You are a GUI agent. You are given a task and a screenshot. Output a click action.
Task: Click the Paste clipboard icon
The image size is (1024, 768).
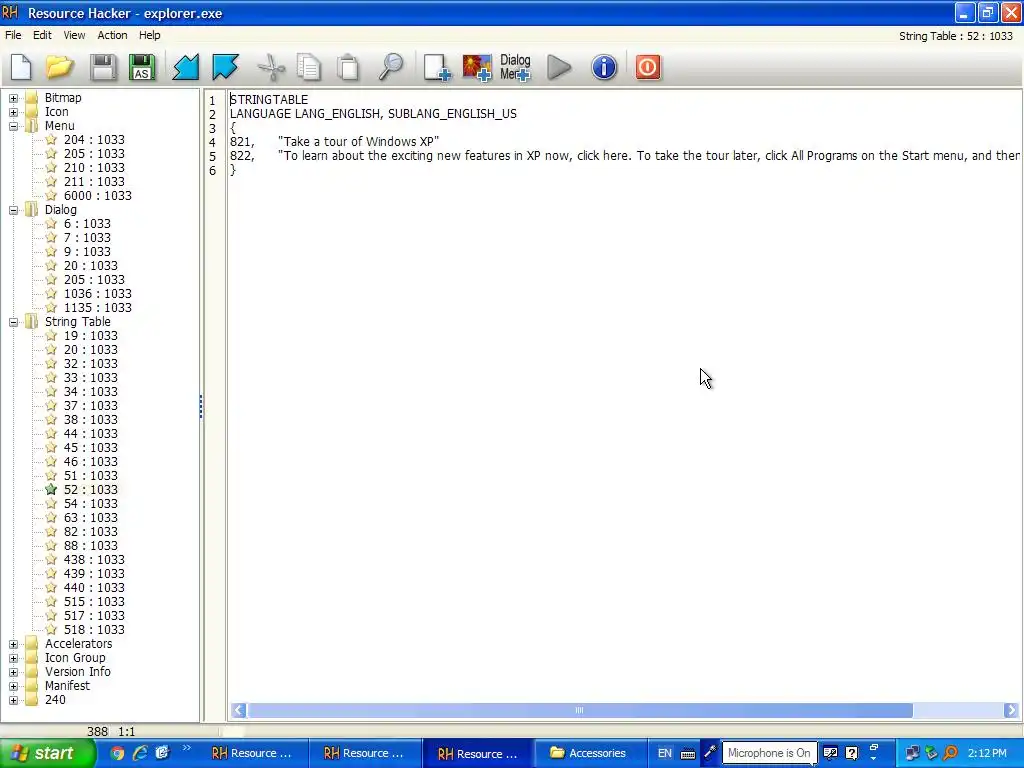pyautogui.click(x=348, y=67)
